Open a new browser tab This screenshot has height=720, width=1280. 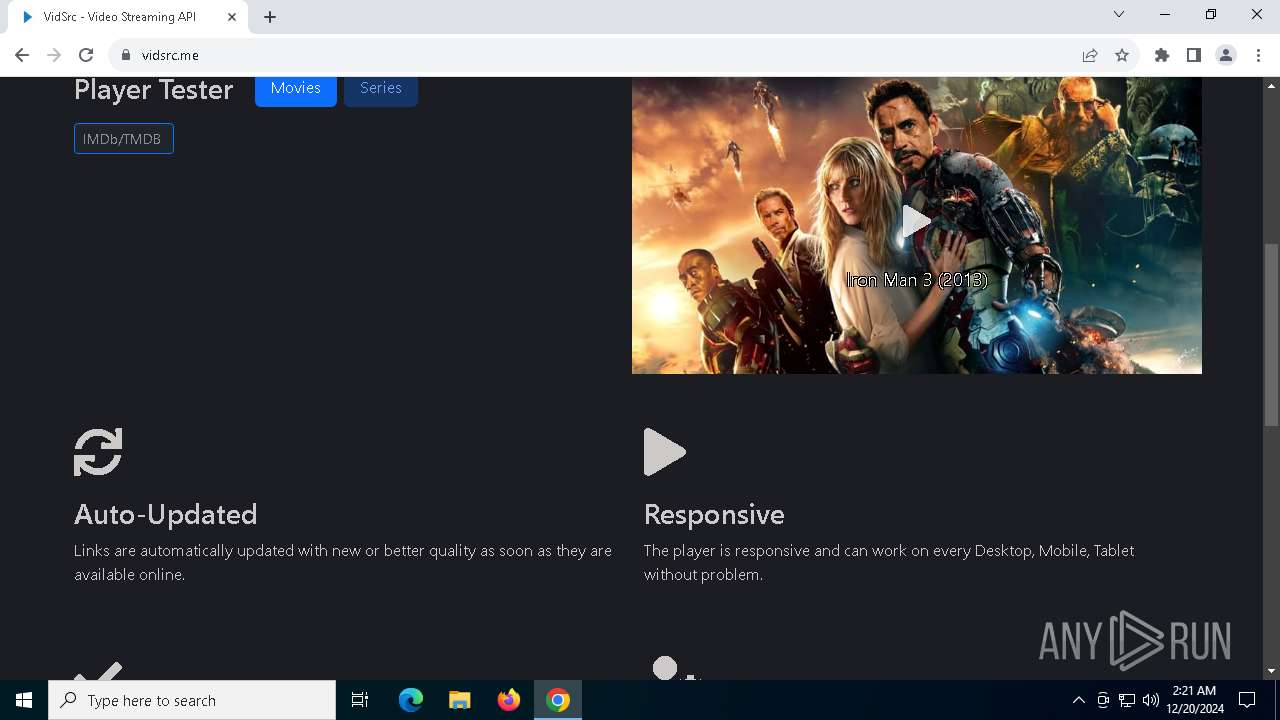coord(270,17)
